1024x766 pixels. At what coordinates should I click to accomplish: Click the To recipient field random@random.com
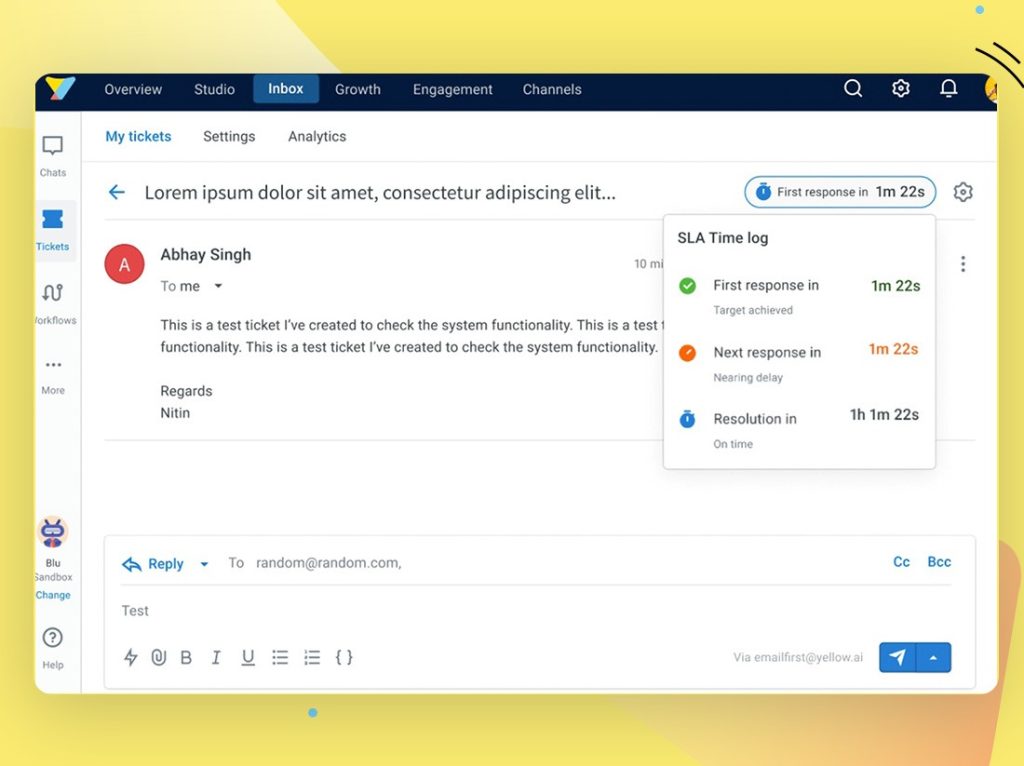[x=328, y=563]
